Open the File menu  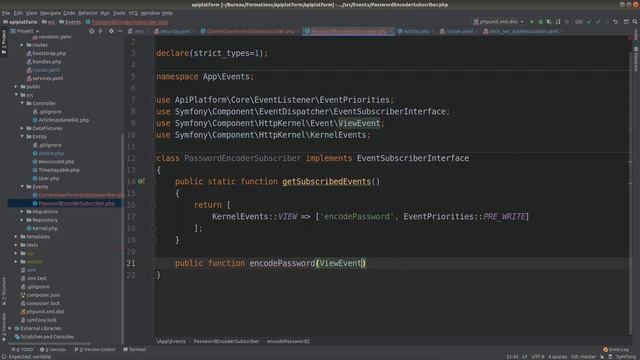[x=6, y=13]
